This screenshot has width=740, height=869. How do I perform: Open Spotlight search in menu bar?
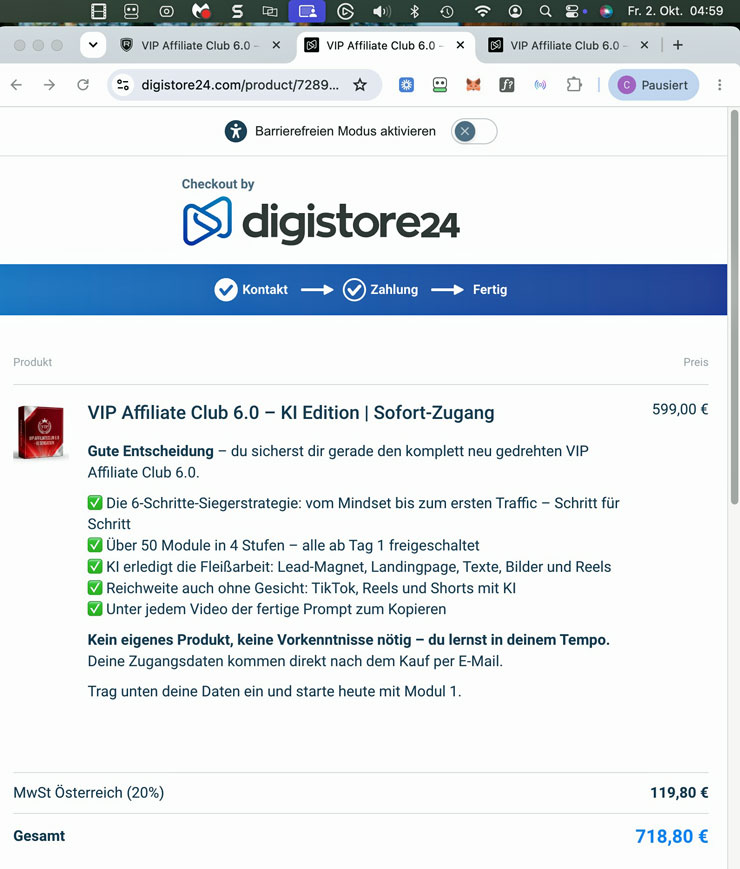(545, 11)
